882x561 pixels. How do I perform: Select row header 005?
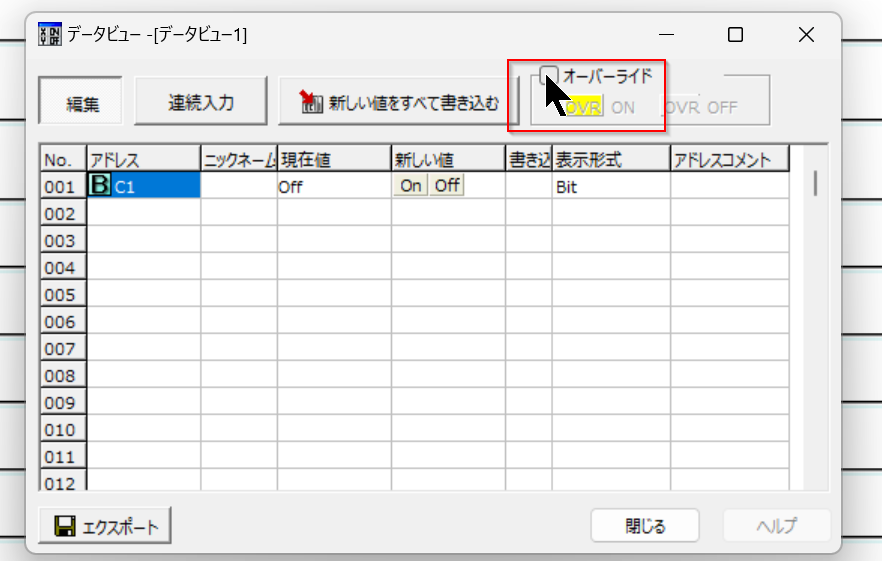point(63,294)
